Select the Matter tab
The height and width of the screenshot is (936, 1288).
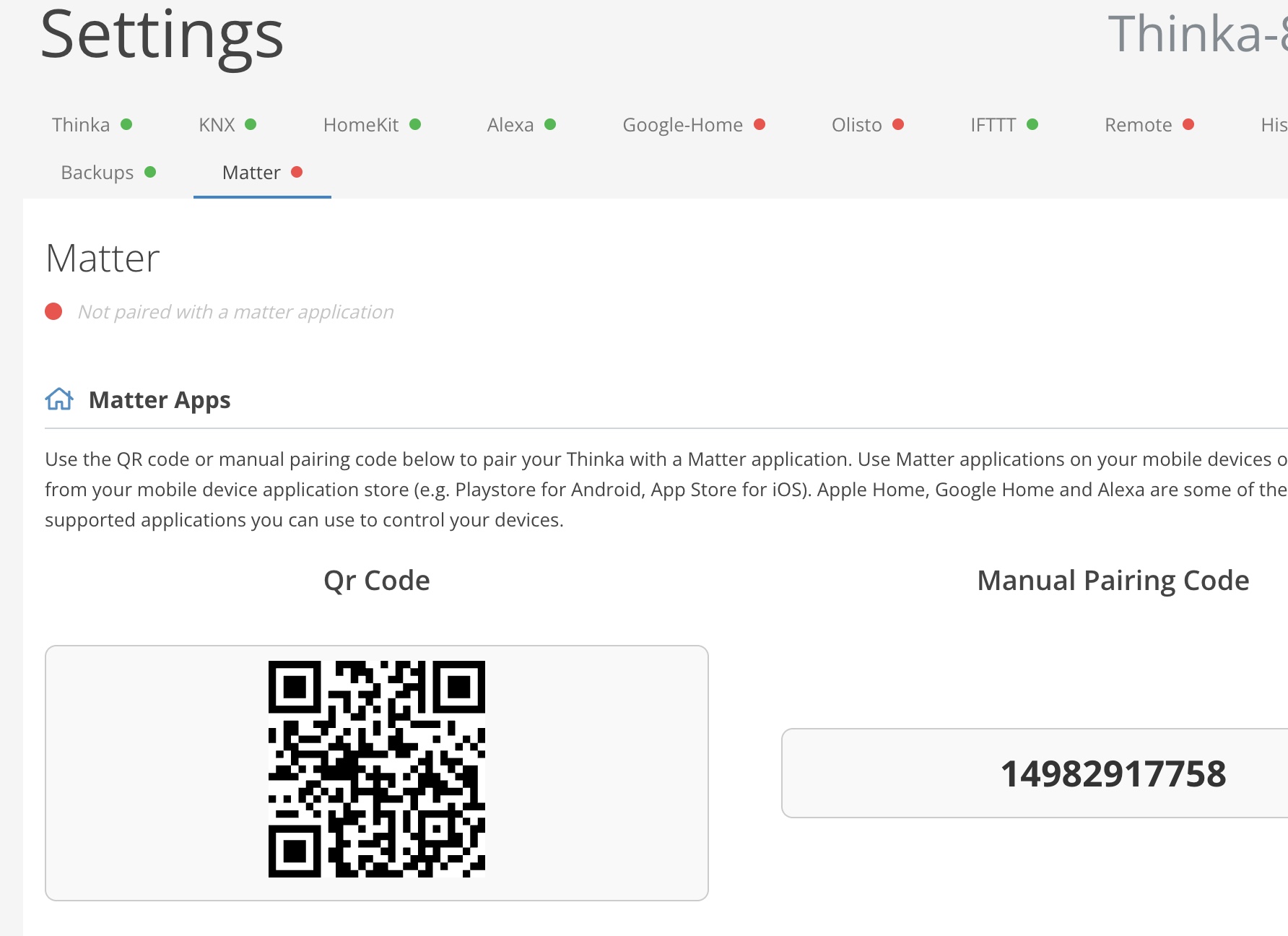(251, 173)
